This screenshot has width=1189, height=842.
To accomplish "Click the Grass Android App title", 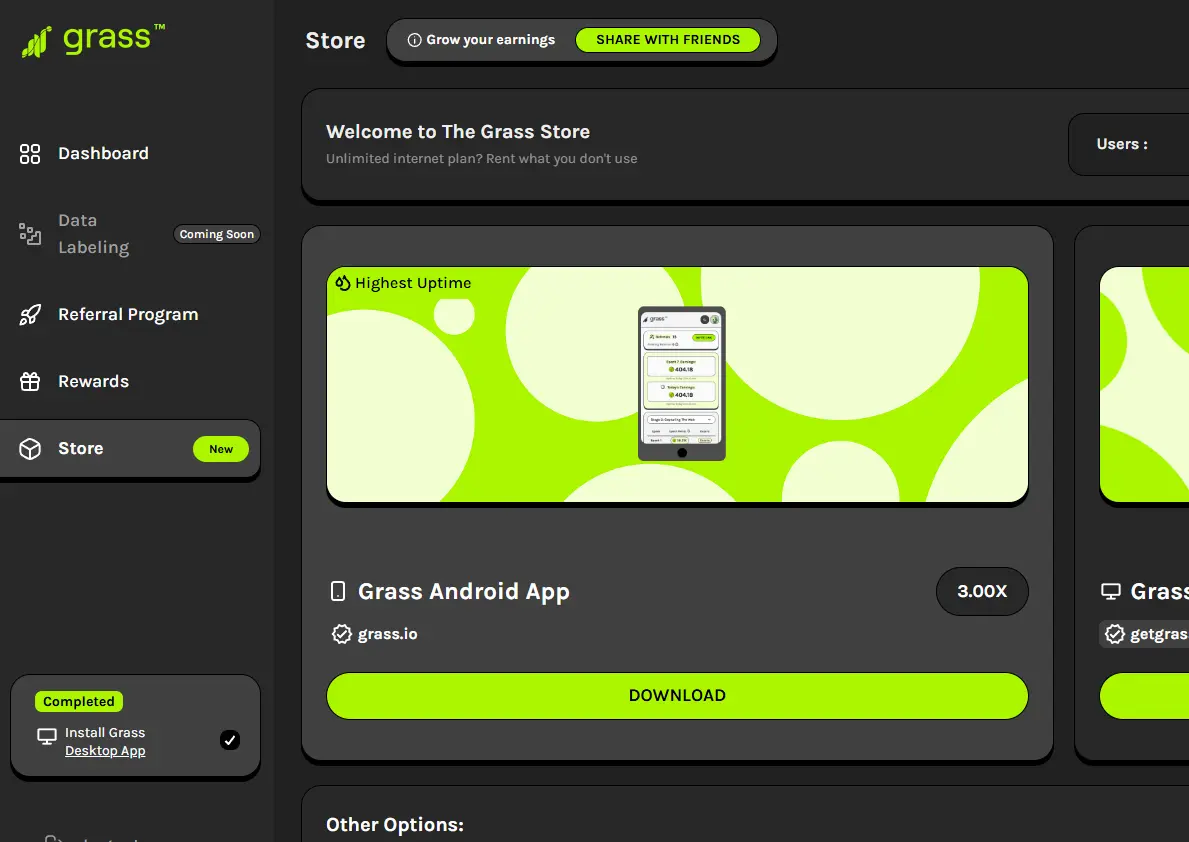I will tap(463, 592).
